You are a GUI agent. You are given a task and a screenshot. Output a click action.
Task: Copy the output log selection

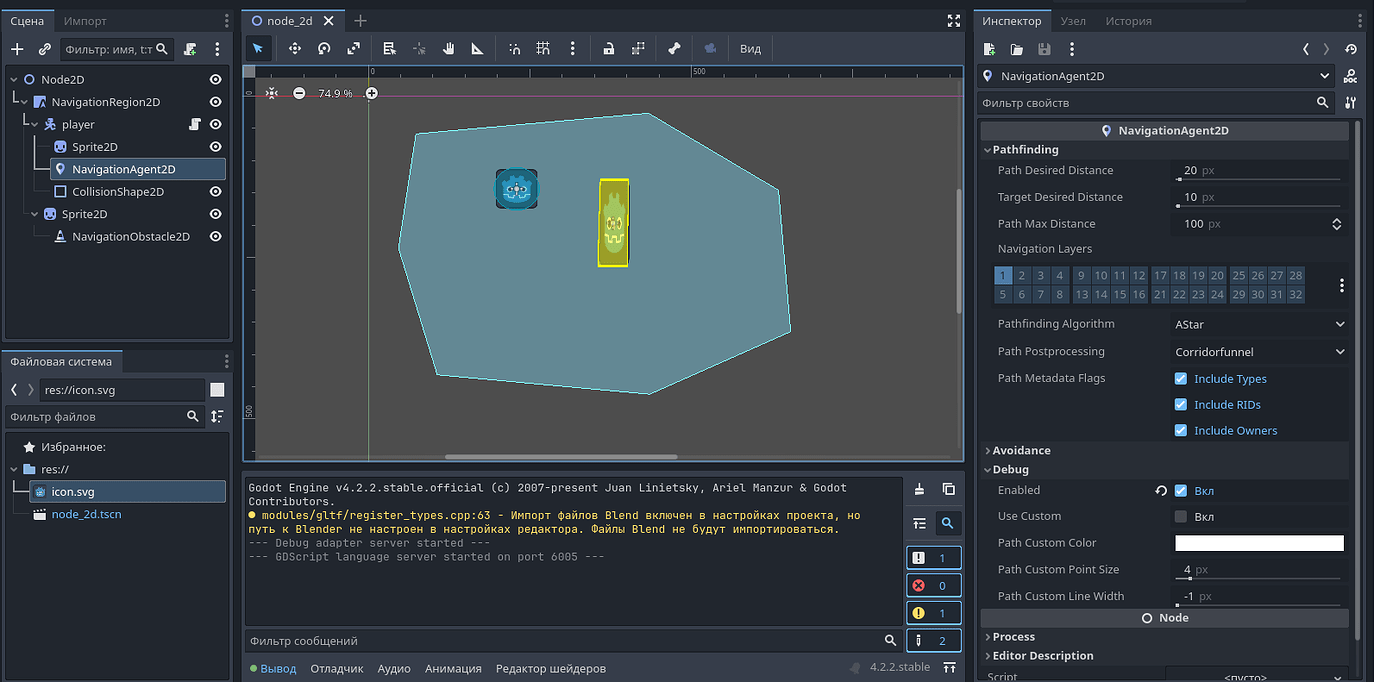948,490
